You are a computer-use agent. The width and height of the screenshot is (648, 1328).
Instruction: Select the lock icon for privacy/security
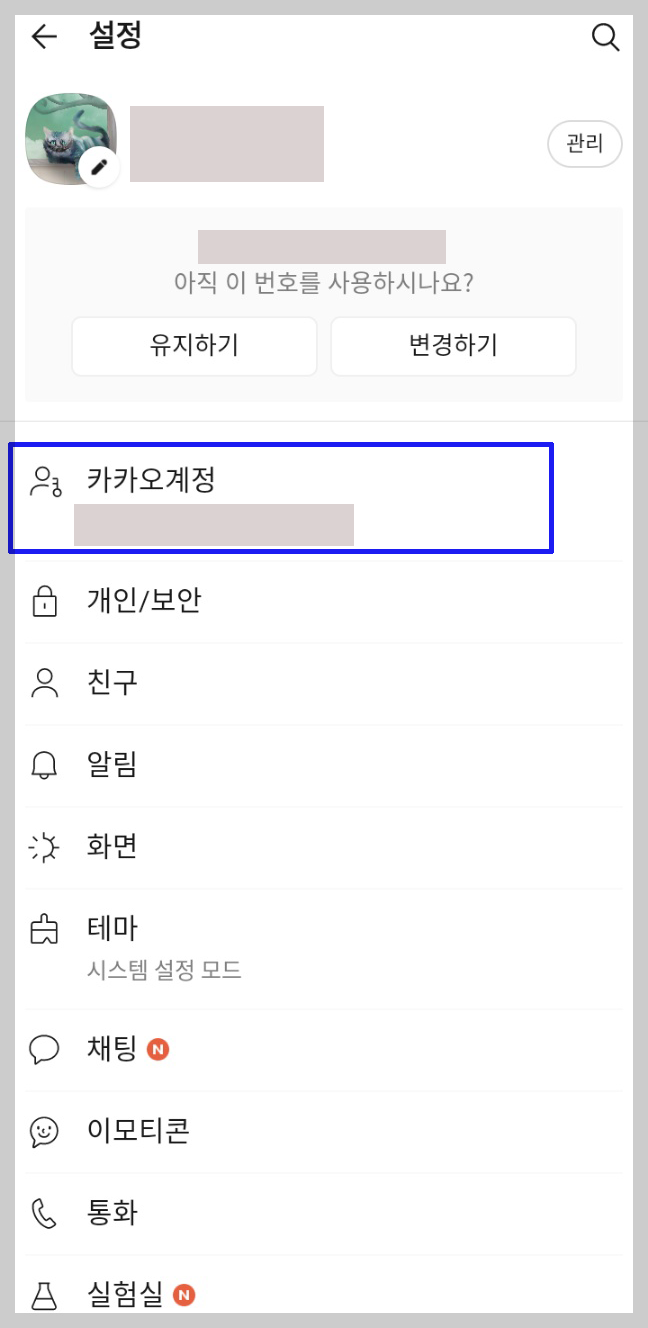click(x=44, y=601)
